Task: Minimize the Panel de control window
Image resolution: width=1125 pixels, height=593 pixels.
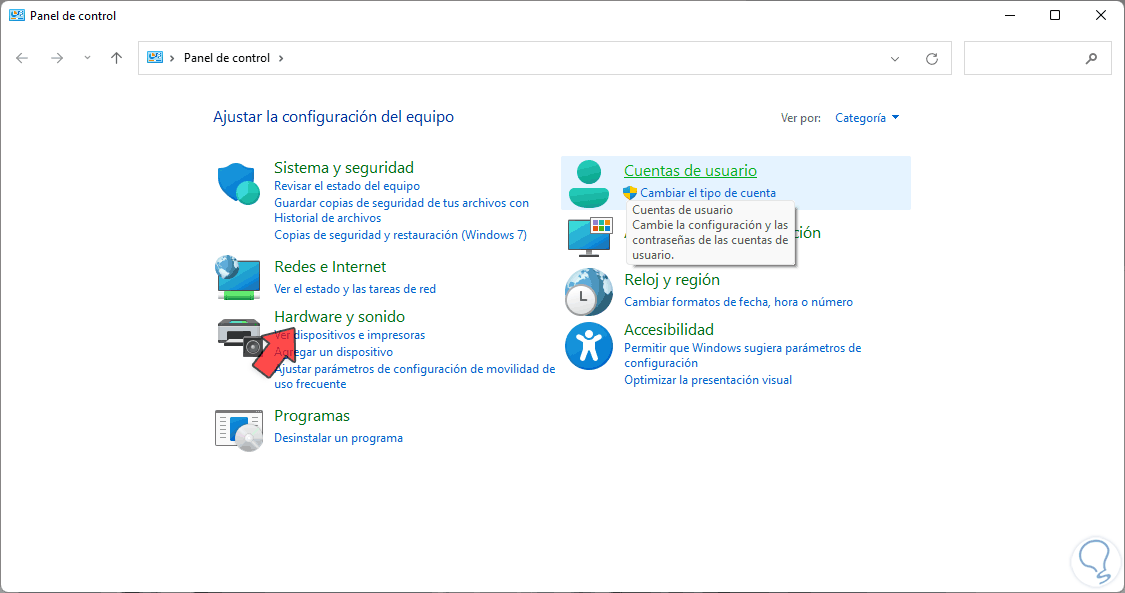Action: [x=1009, y=15]
